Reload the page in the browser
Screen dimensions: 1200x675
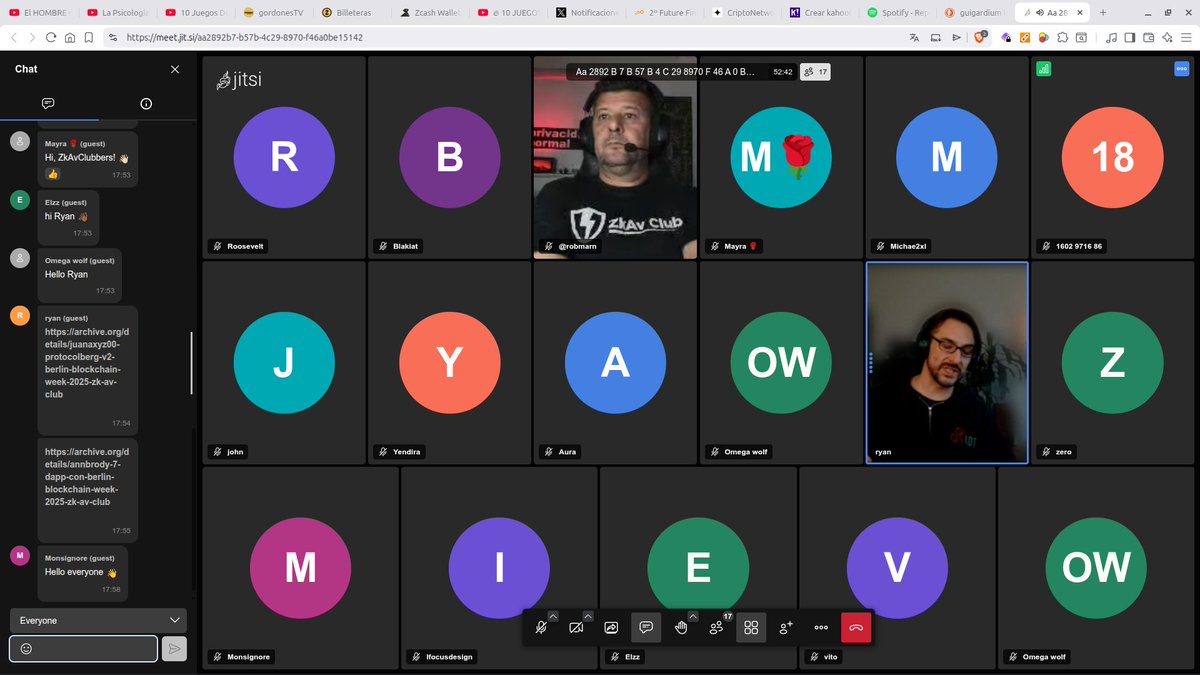50,37
